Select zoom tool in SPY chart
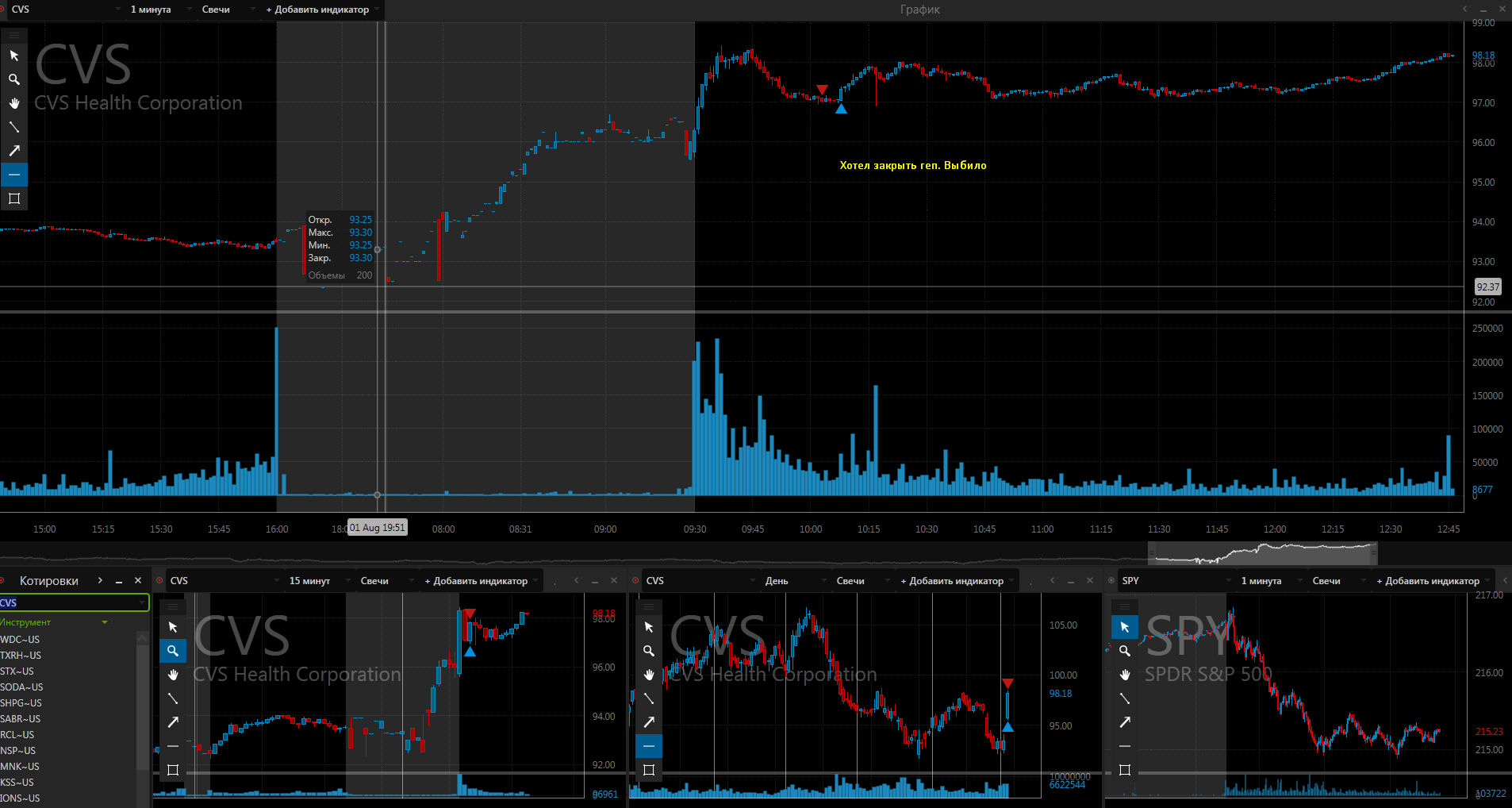1512x808 pixels. (x=1125, y=651)
